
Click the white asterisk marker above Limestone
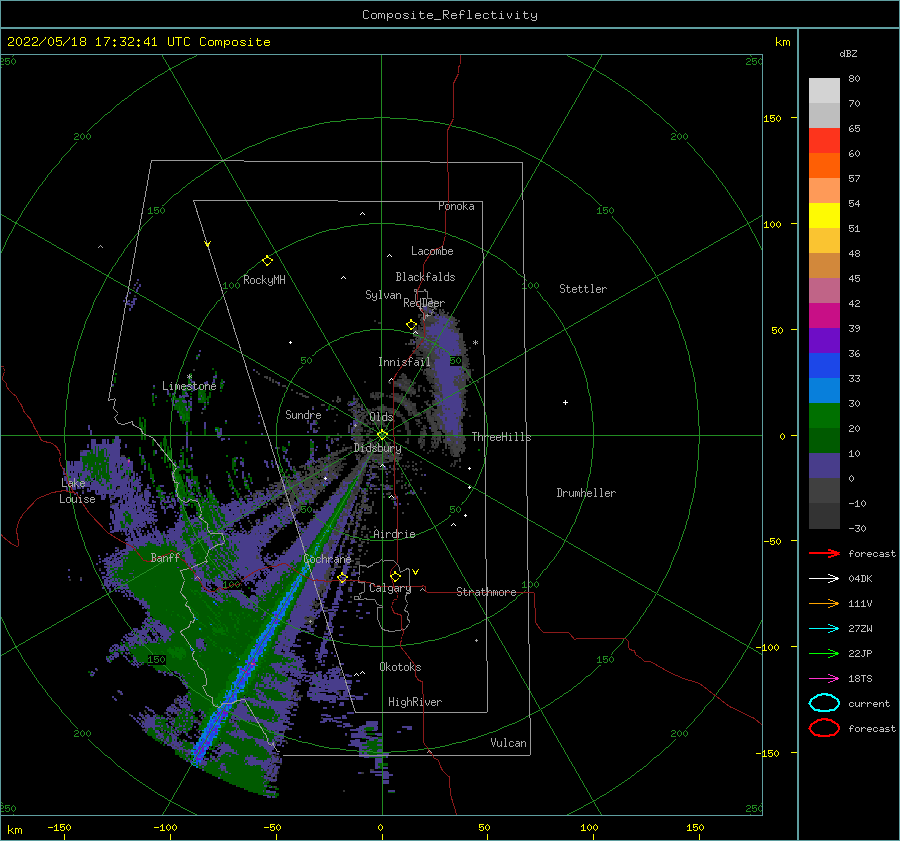pos(189,377)
